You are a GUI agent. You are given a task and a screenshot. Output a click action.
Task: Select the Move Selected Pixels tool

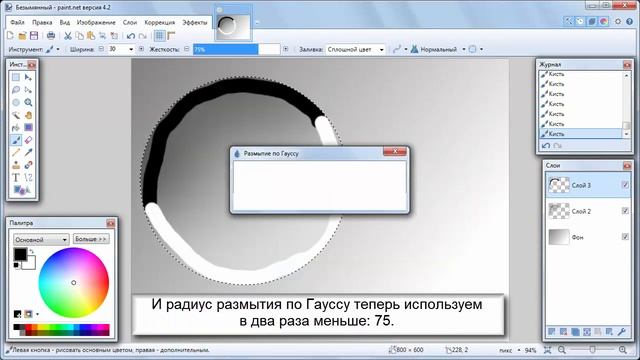(x=28, y=77)
